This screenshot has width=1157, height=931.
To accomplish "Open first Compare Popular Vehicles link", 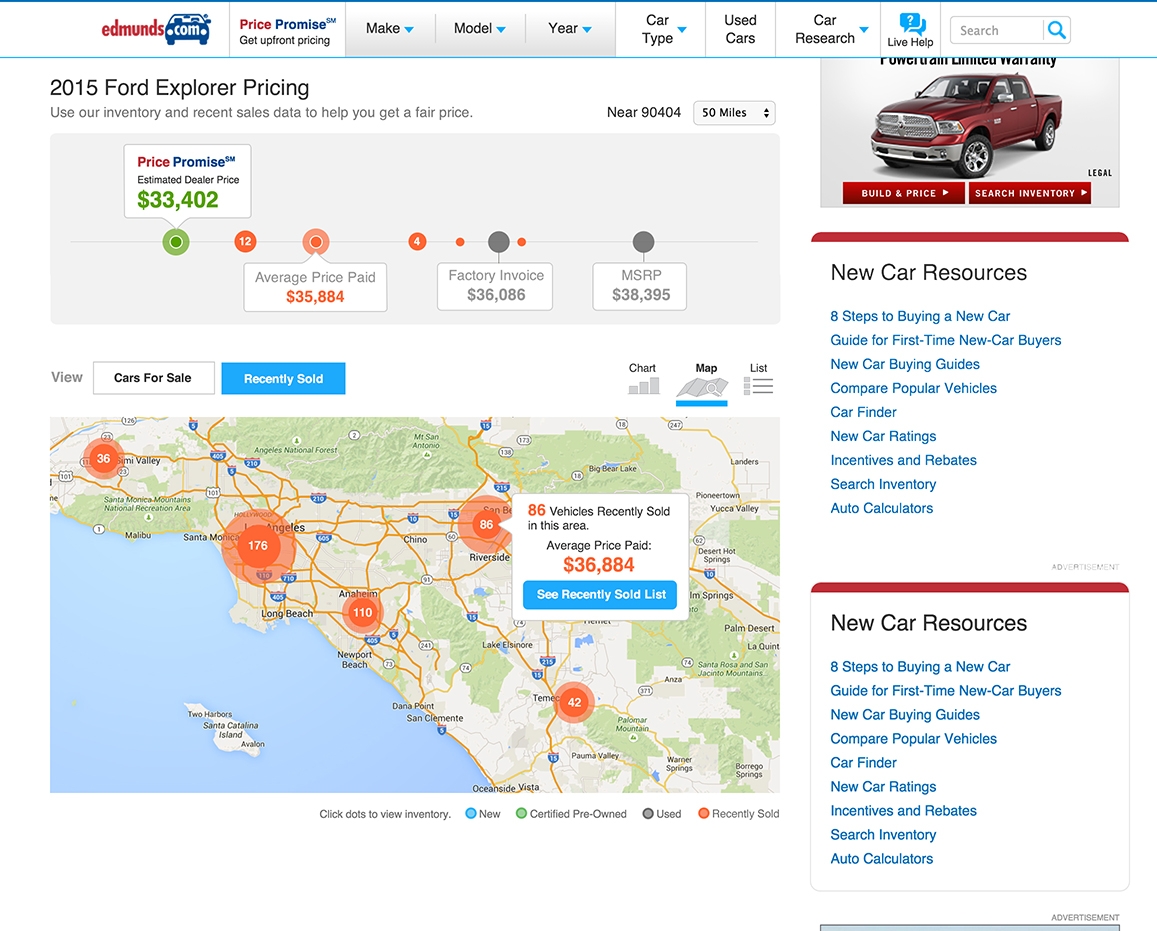I will pos(913,388).
